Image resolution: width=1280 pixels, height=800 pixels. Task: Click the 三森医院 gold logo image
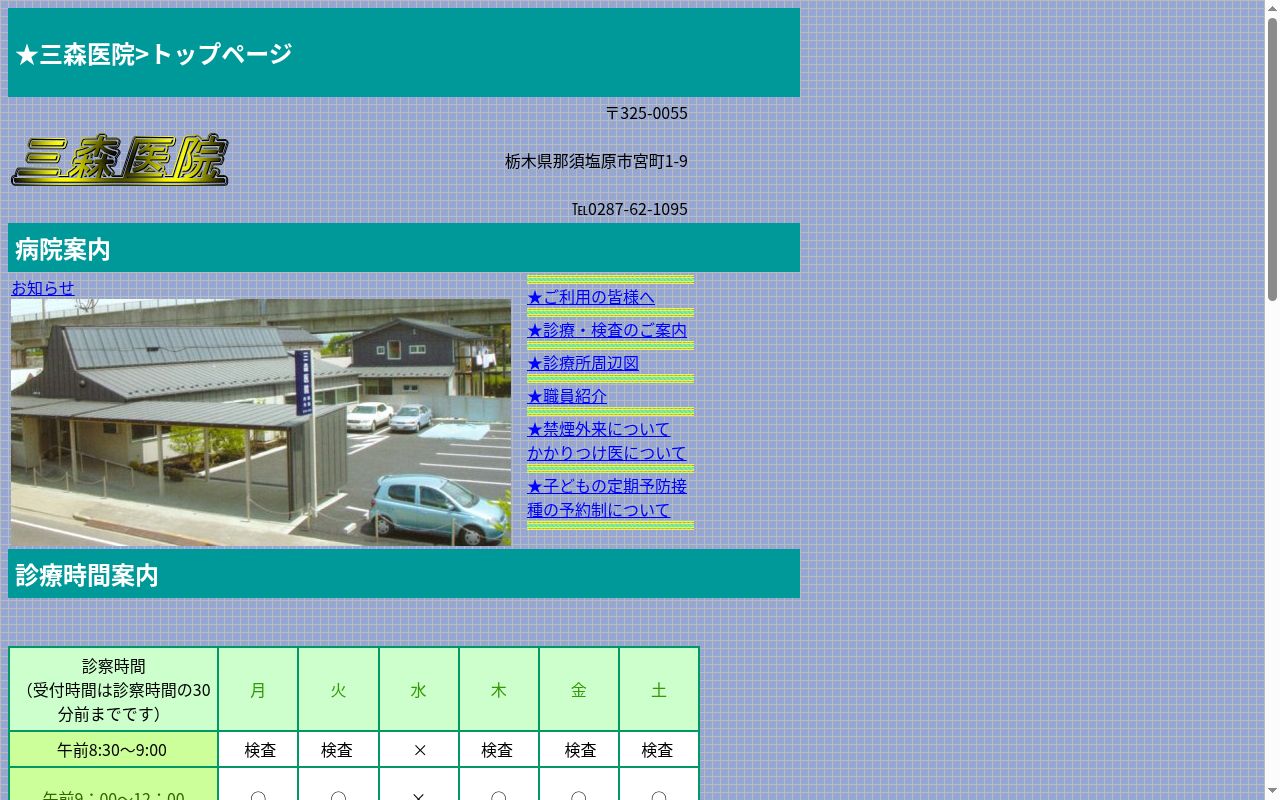click(x=120, y=160)
